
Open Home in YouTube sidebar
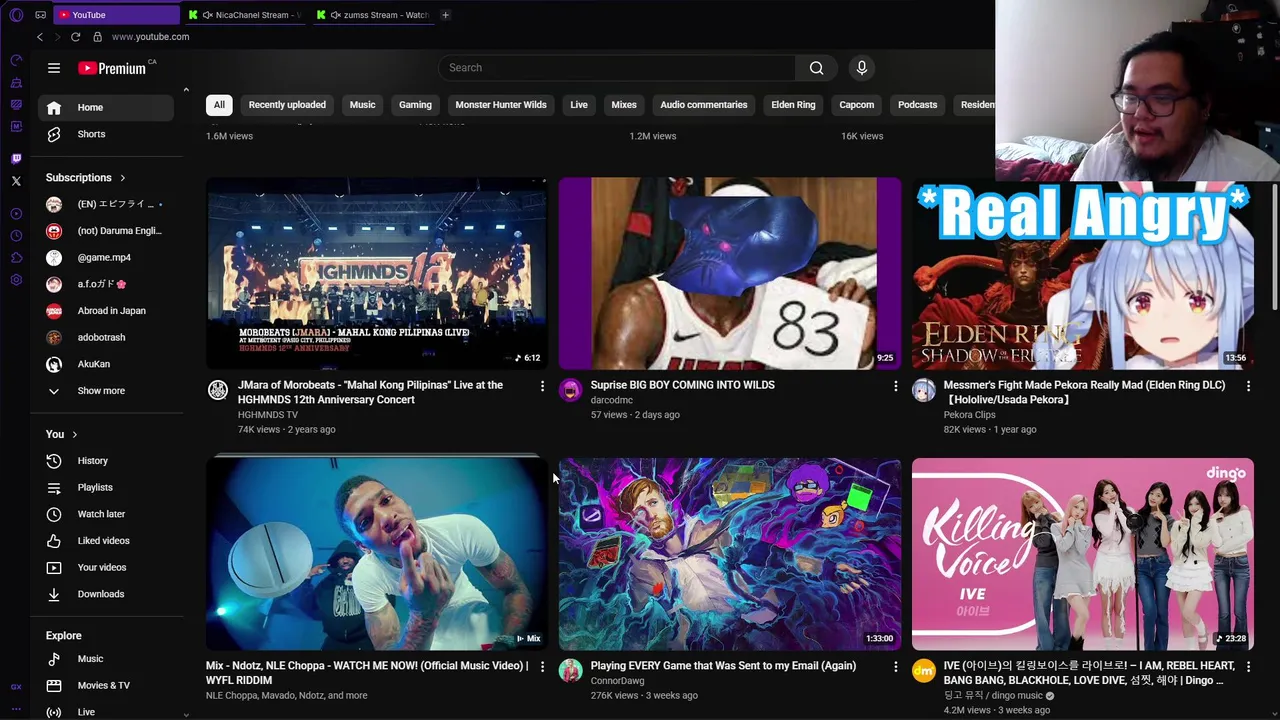(104, 107)
